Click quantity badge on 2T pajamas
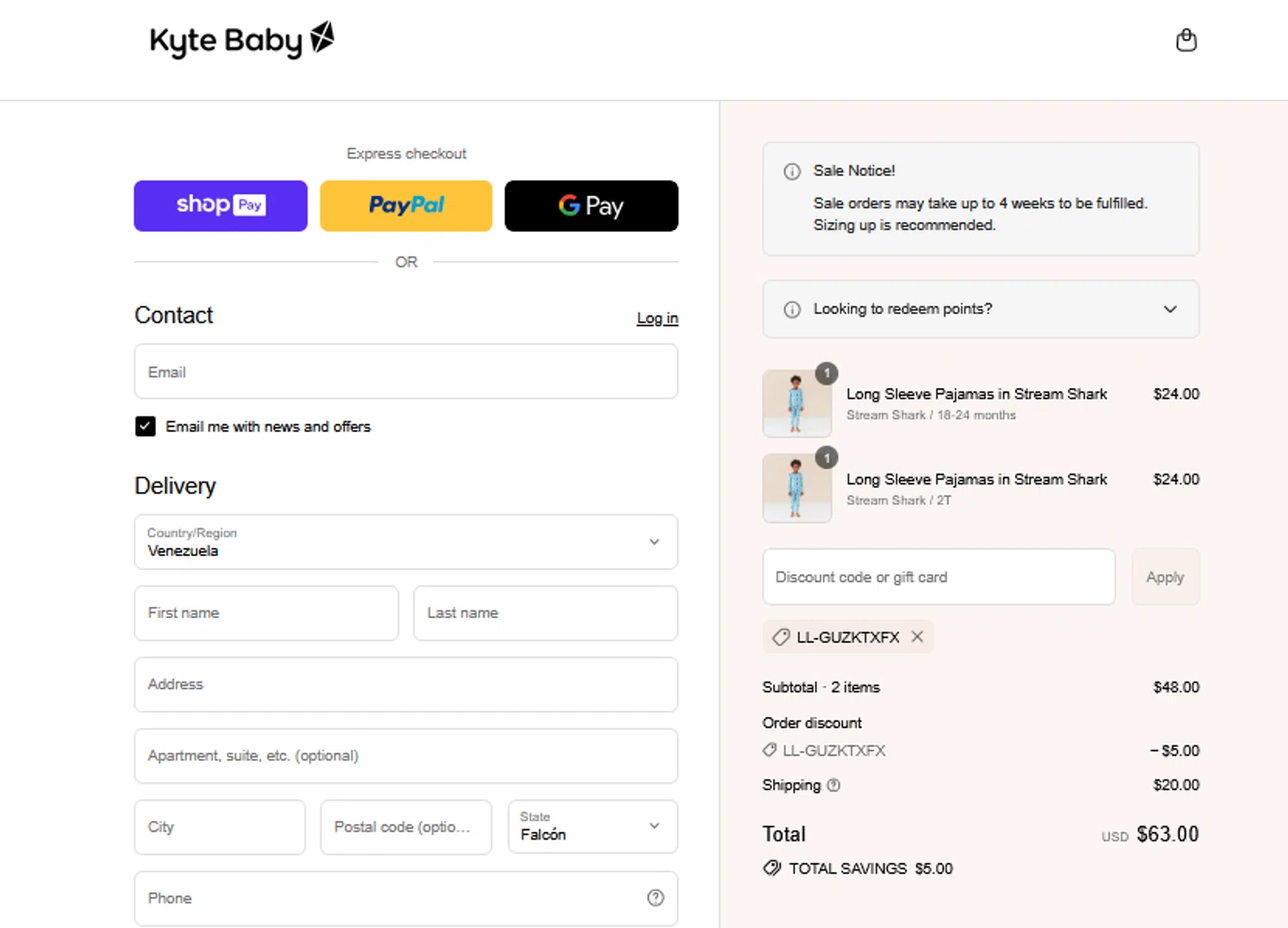Image resolution: width=1288 pixels, height=928 pixels. tap(827, 458)
